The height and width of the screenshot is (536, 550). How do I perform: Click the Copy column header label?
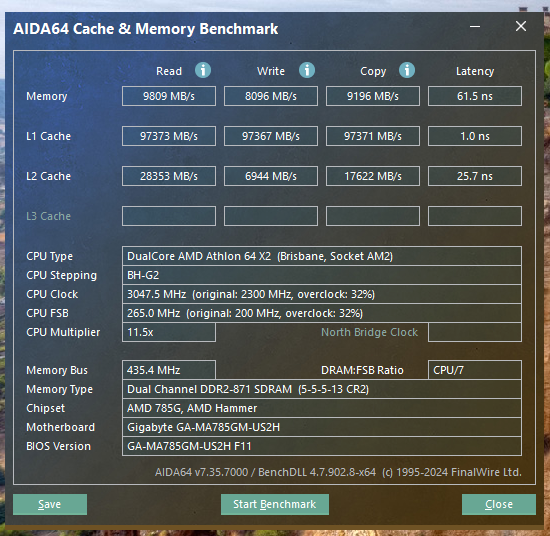tap(373, 72)
